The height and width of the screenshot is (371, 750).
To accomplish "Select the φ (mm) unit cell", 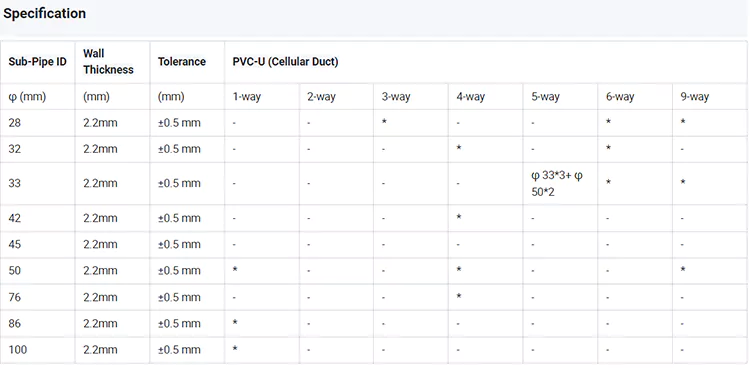I will click(27, 97).
